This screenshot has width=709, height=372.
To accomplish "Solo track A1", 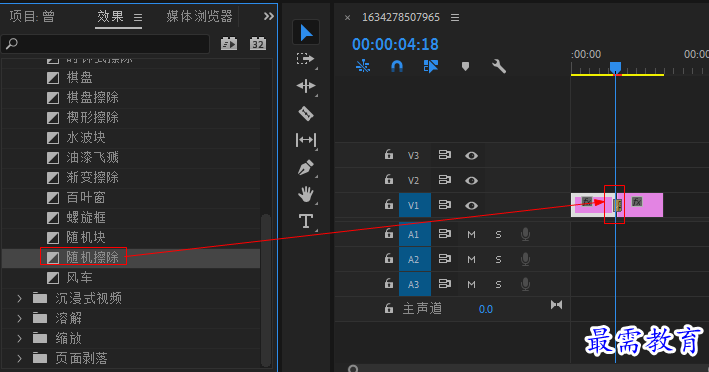I will (498, 234).
